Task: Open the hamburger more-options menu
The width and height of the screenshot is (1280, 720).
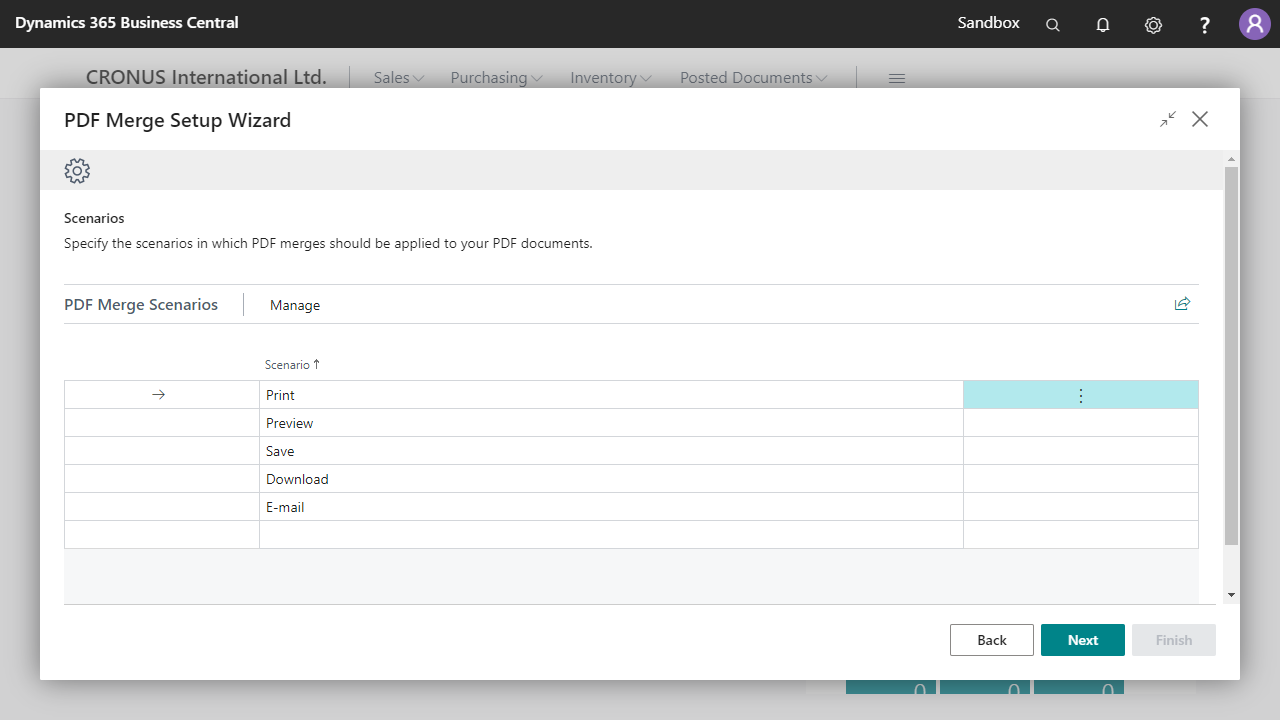Action: [897, 78]
